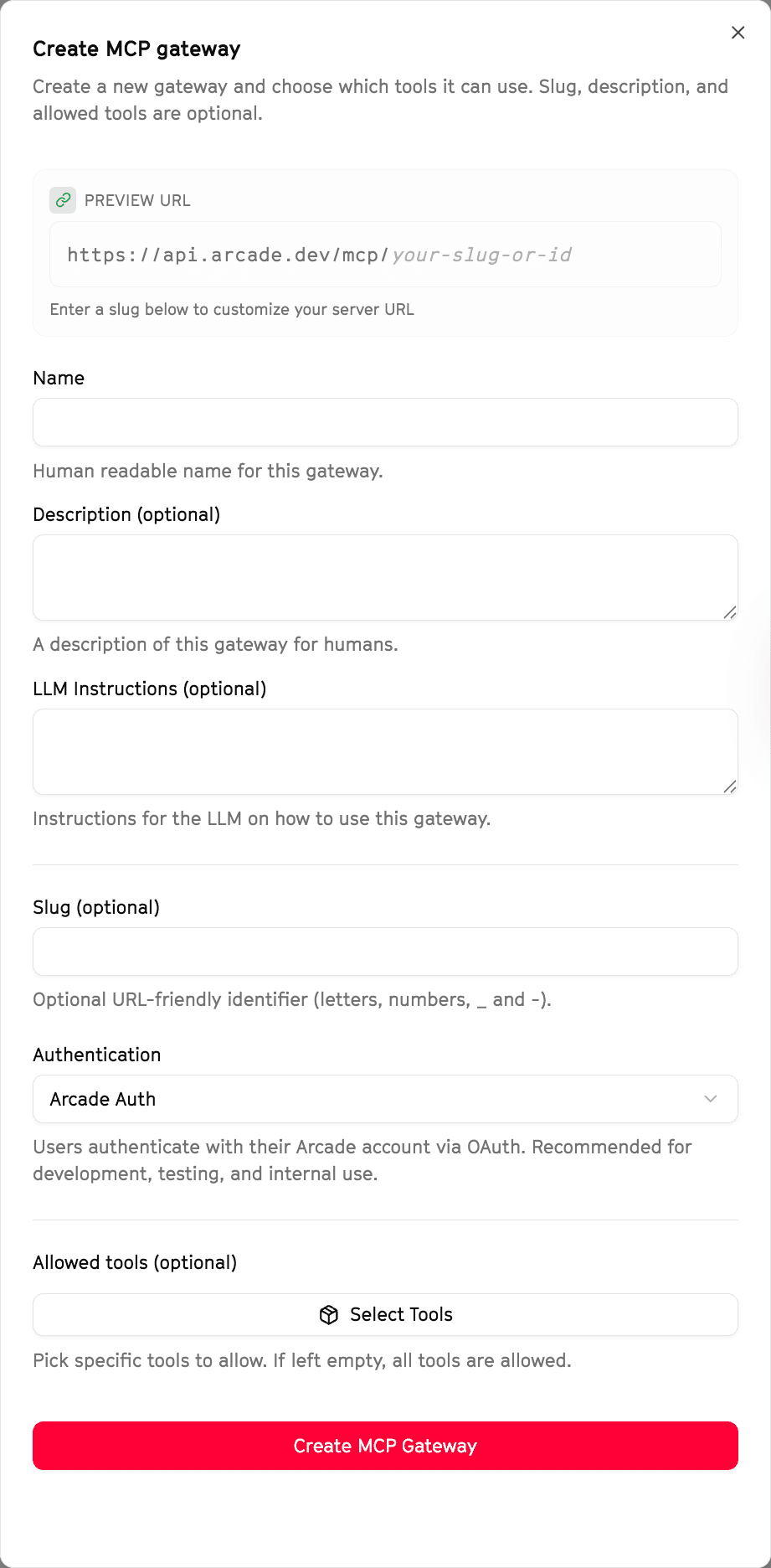Click the preview URL placeholder your-slug-or-id

click(482, 255)
